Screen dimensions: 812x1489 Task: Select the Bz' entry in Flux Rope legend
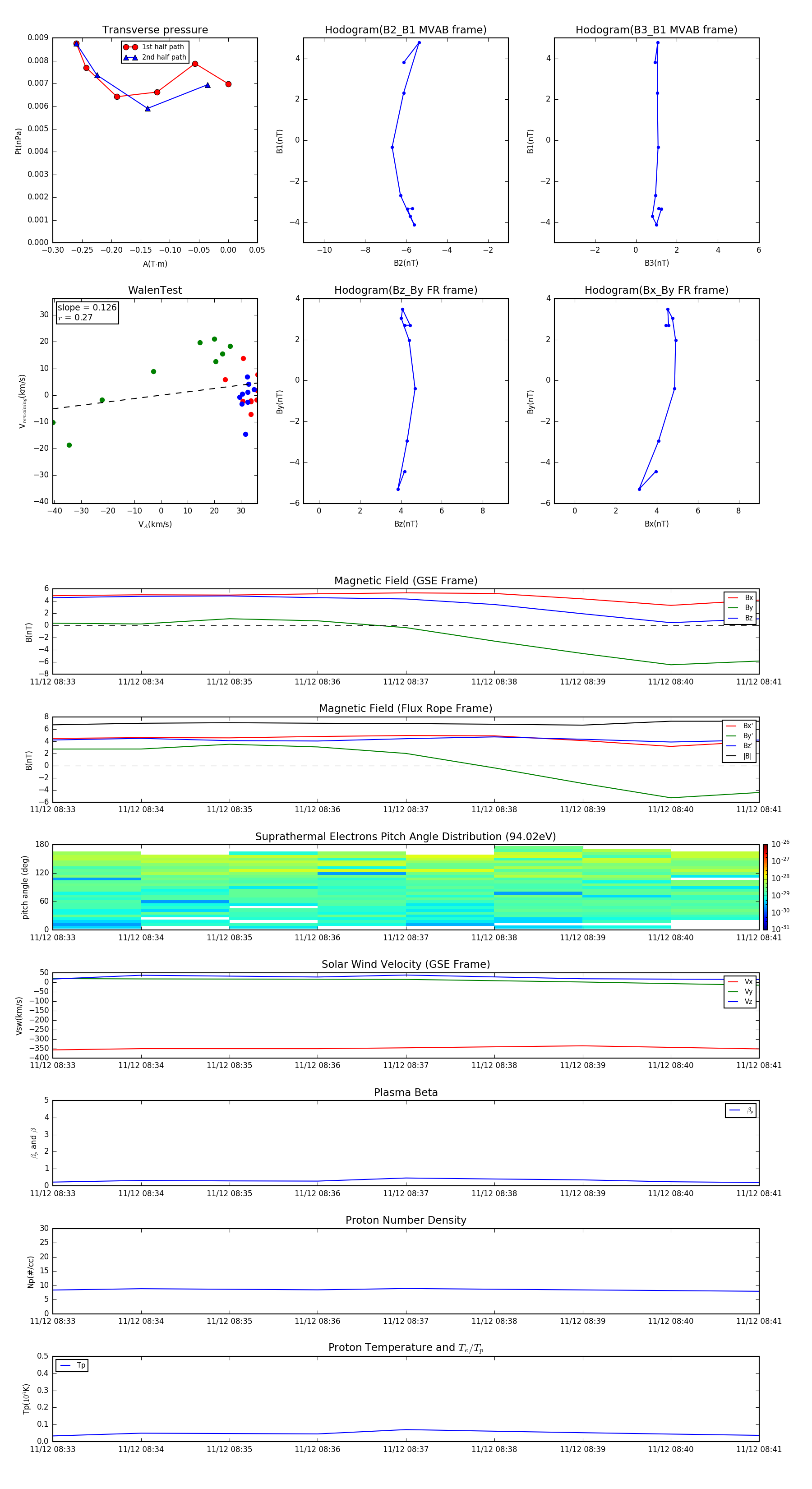point(740,746)
